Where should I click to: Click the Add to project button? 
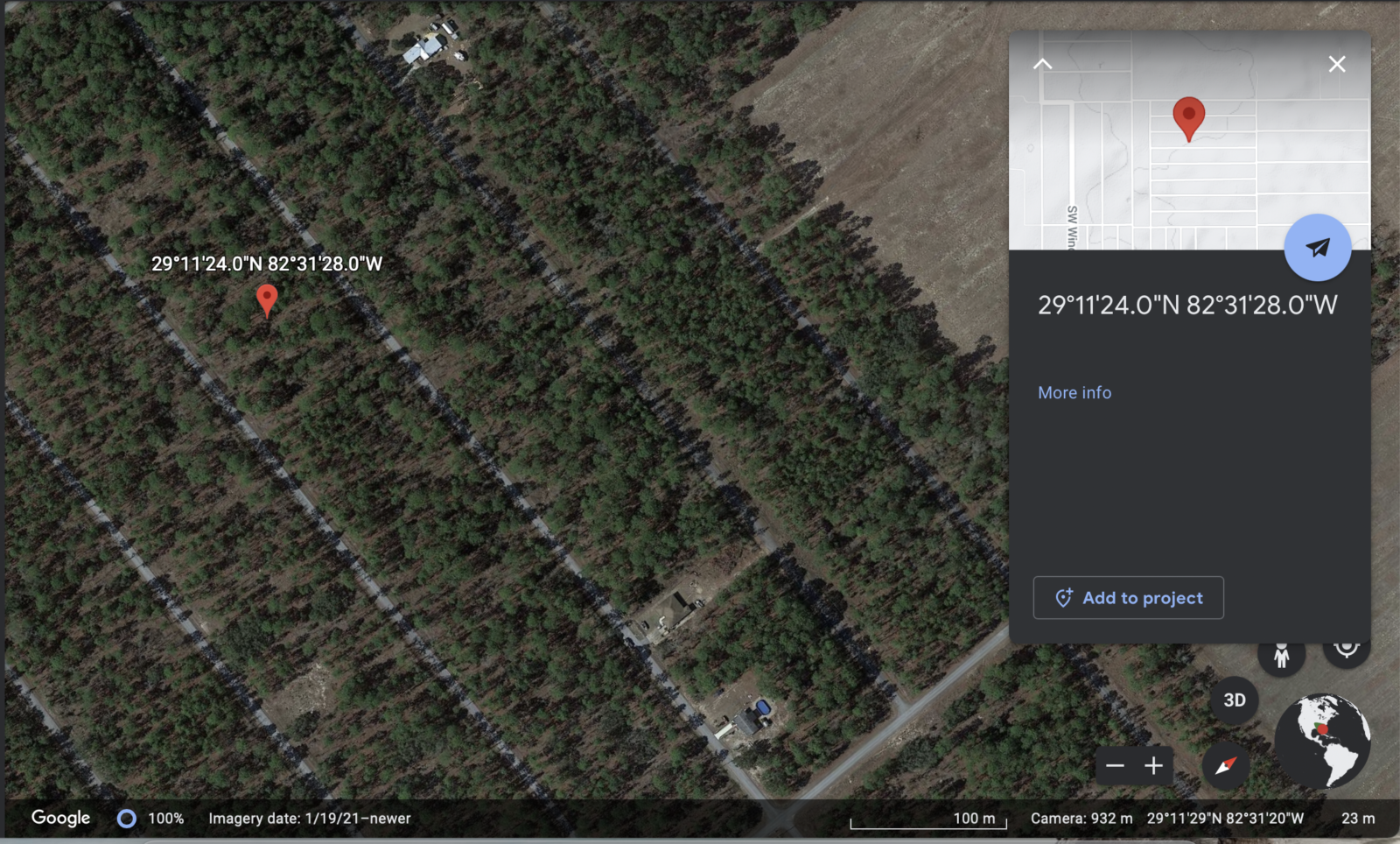pyautogui.click(x=1129, y=598)
